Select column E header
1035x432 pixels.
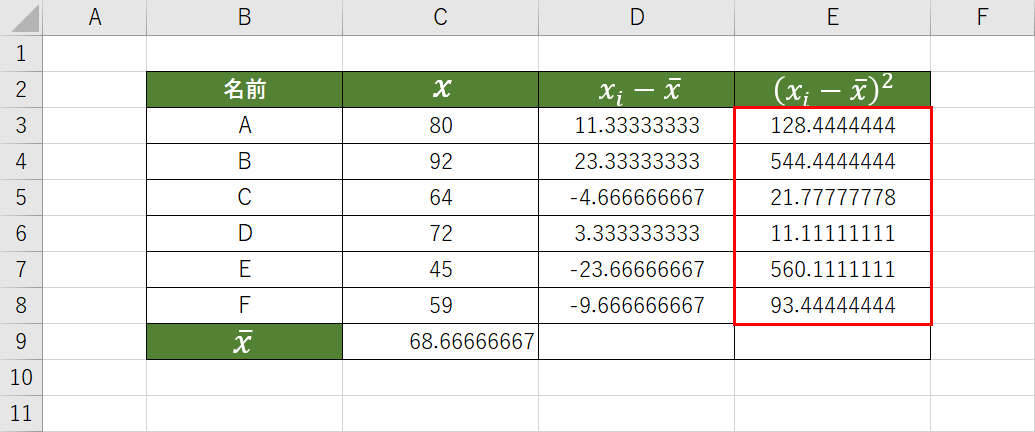[x=832, y=17]
